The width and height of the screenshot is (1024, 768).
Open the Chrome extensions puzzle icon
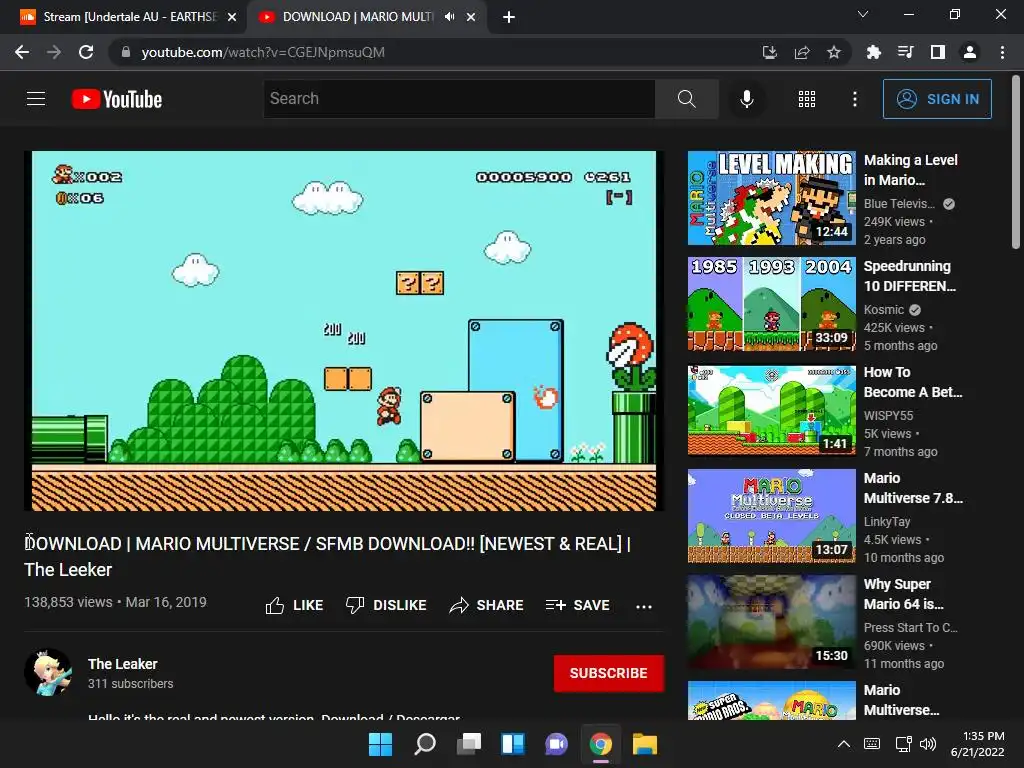coord(873,52)
